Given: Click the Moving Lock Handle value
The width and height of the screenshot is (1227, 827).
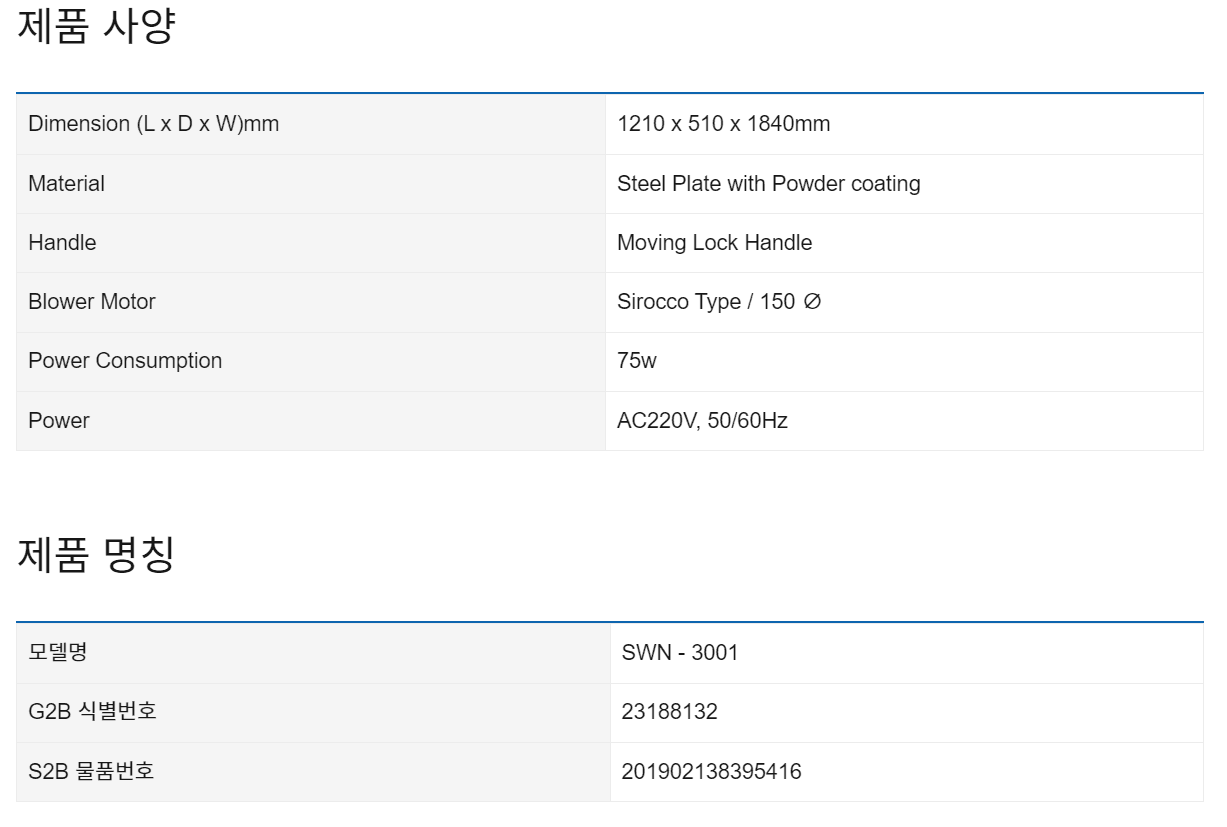Looking at the screenshot, I should click(x=714, y=243).
